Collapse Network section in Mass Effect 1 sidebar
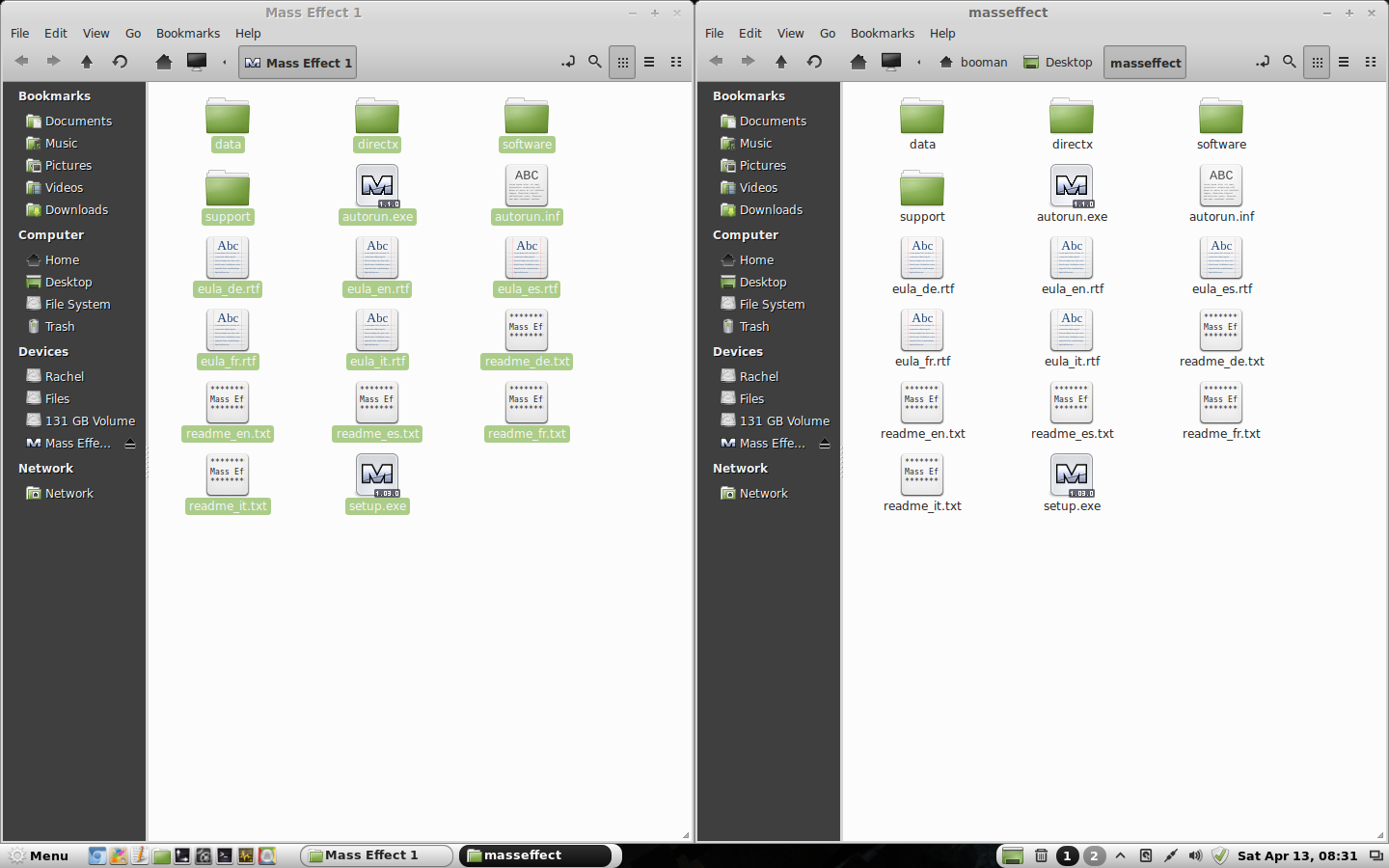The width and height of the screenshot is (1389, 868). click(45, 469)
